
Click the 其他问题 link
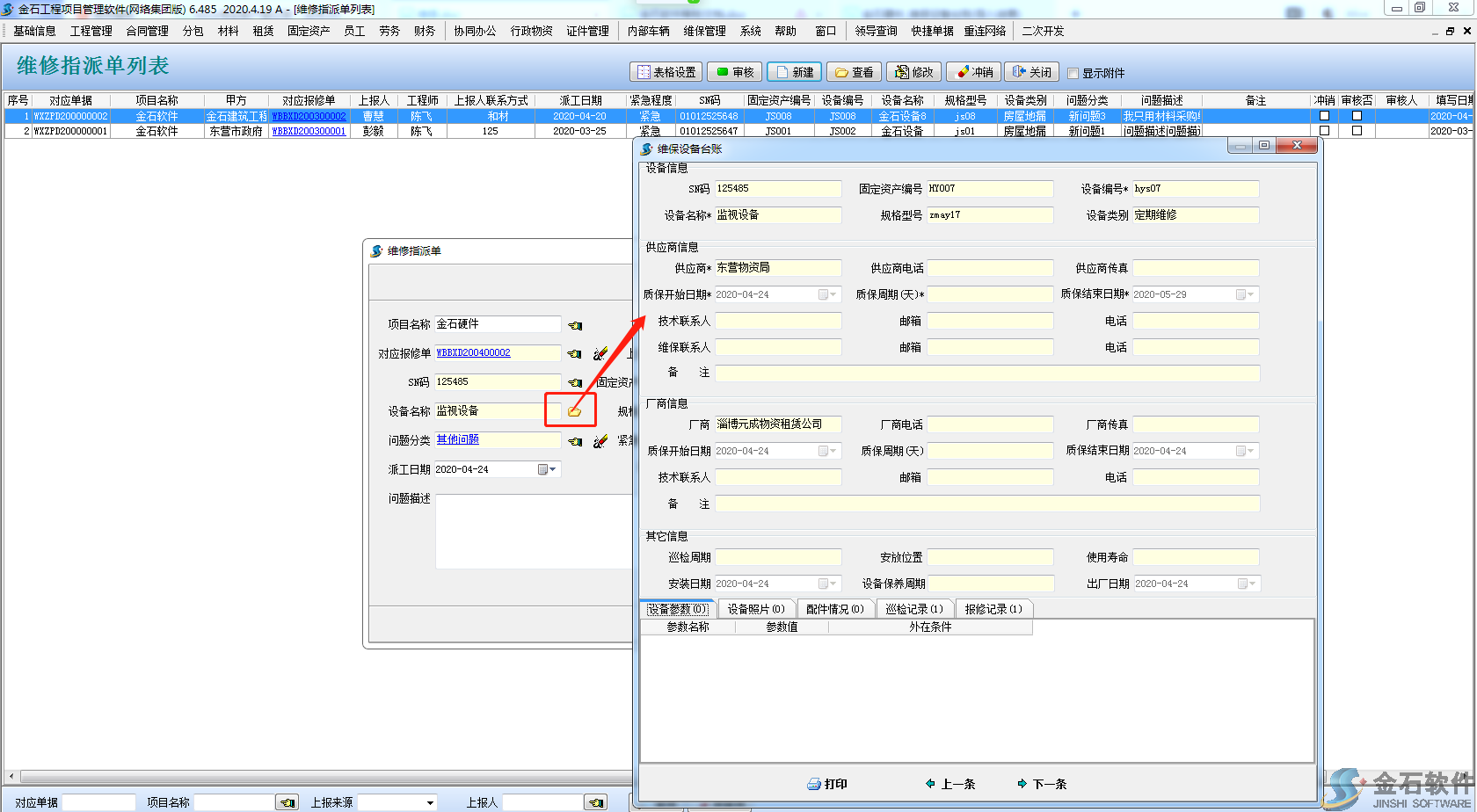click(x=458, y=439)
